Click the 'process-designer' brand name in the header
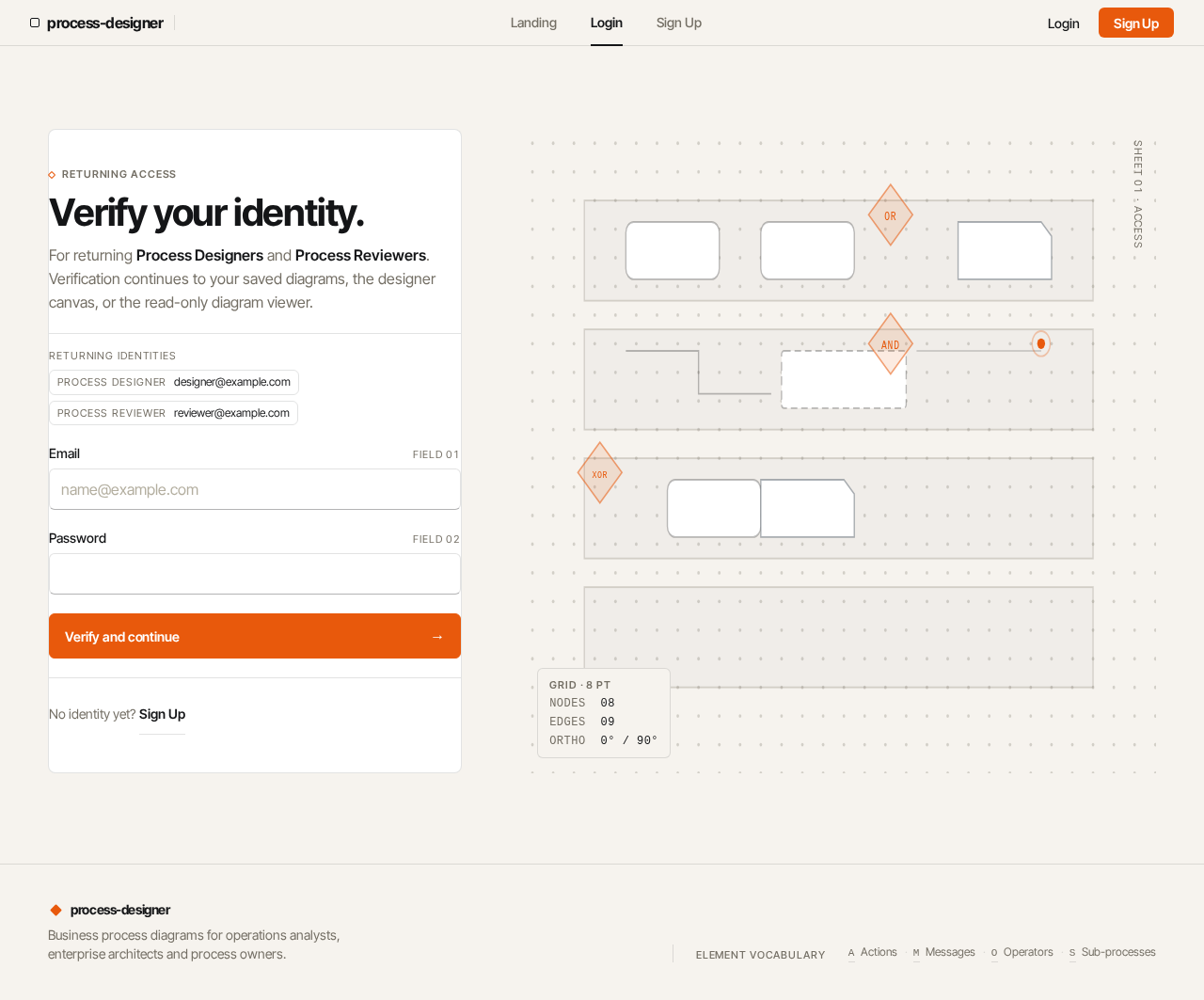Screen dimensions: 1204x1000 point(105,23)
